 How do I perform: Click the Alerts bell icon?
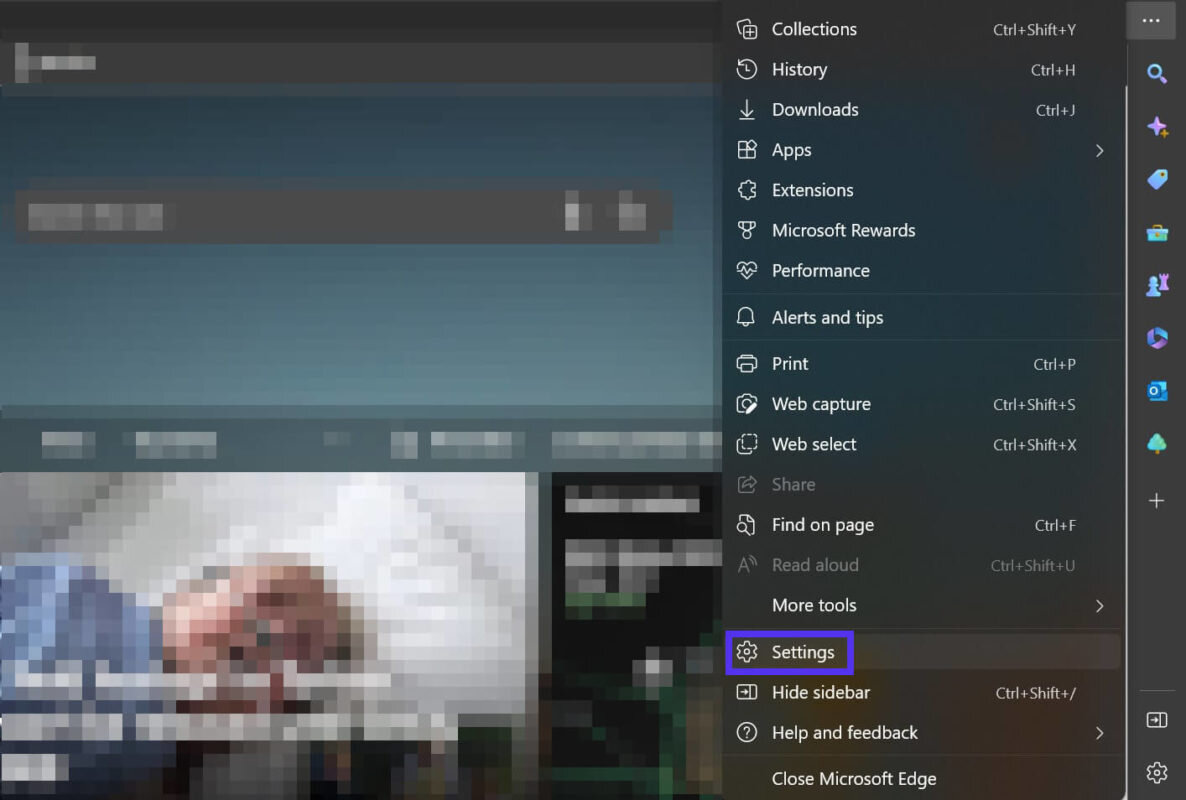(x=746, y=317)
